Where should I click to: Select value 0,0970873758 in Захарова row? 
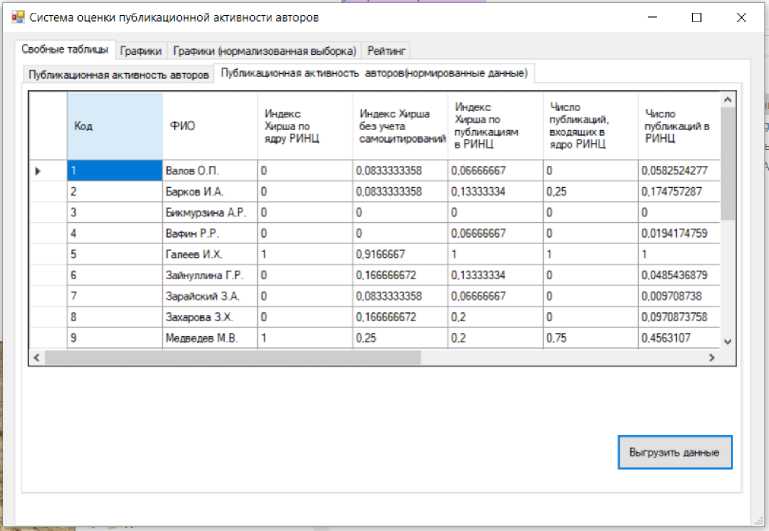[679, 317]
